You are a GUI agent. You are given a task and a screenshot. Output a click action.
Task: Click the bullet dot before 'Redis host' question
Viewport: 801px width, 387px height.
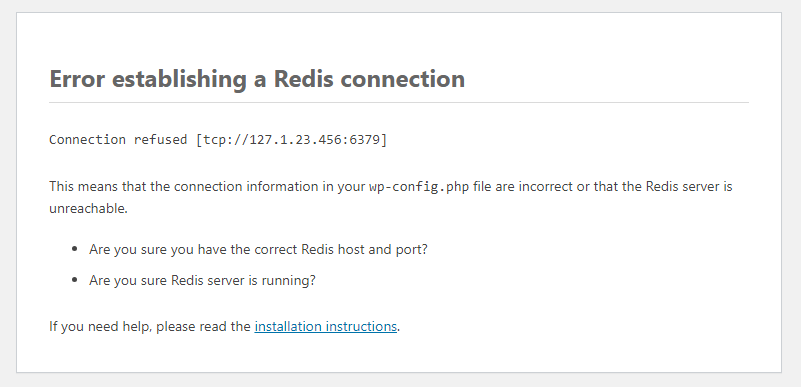click(x=75, y=249)
